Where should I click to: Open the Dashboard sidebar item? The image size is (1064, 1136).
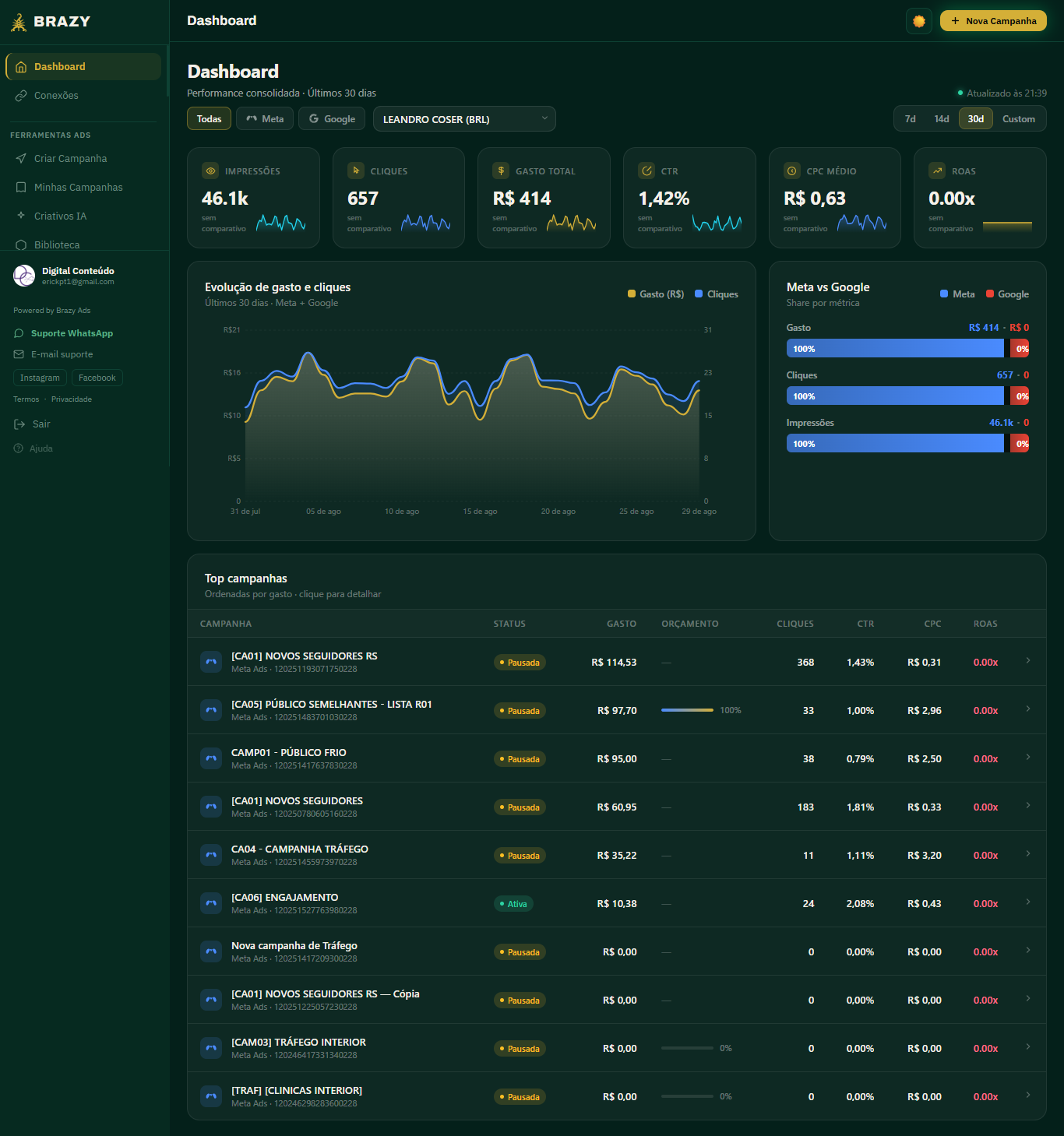pos(83,67)
